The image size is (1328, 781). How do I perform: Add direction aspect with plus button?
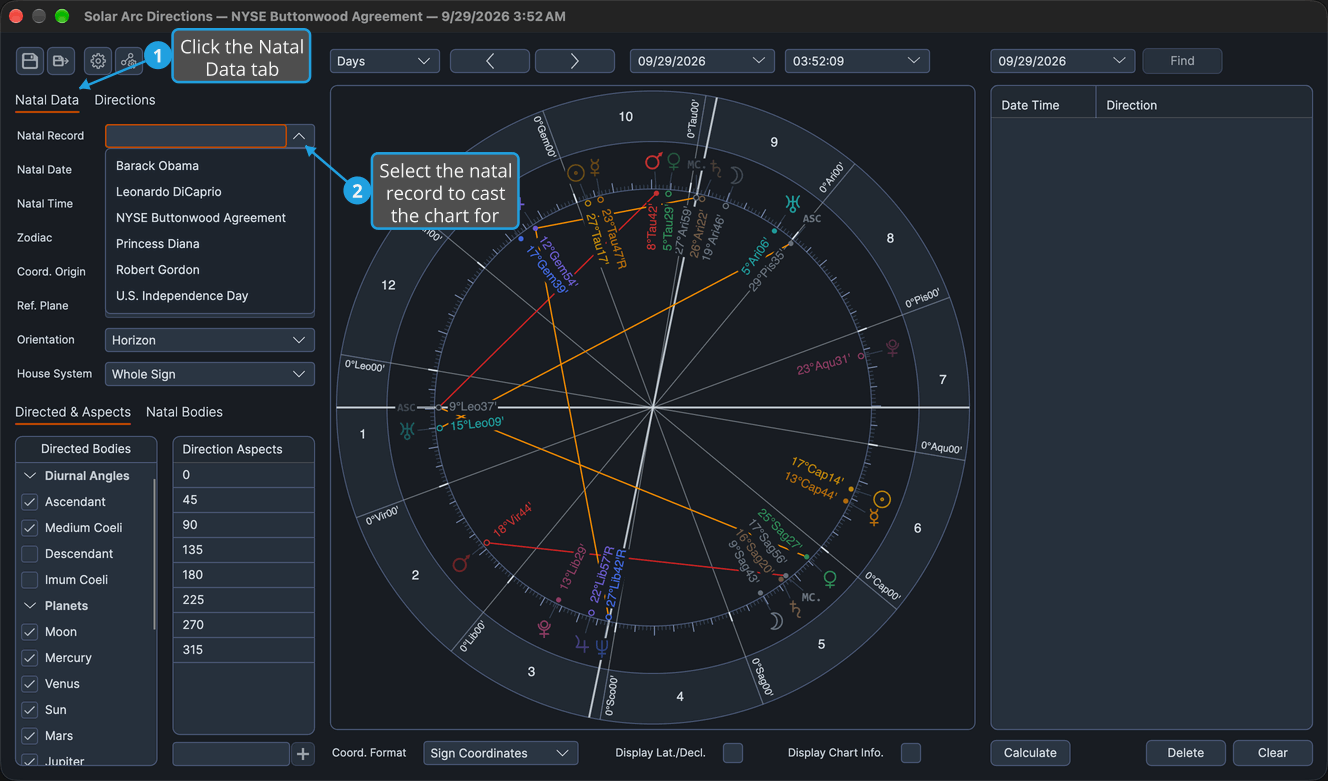[x=303, y=753]
